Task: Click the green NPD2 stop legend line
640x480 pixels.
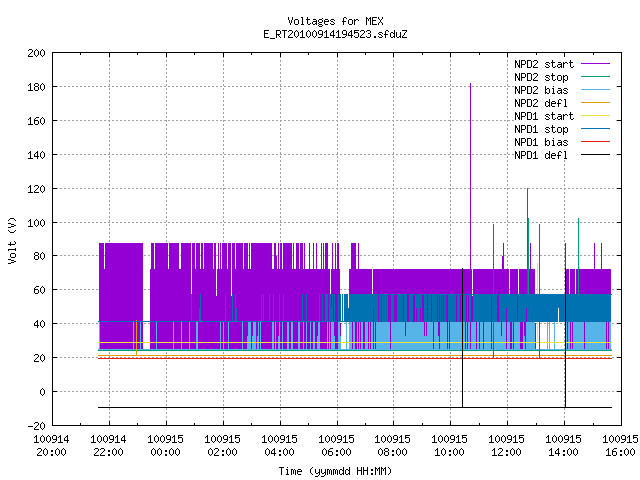Action: [596, 77]
